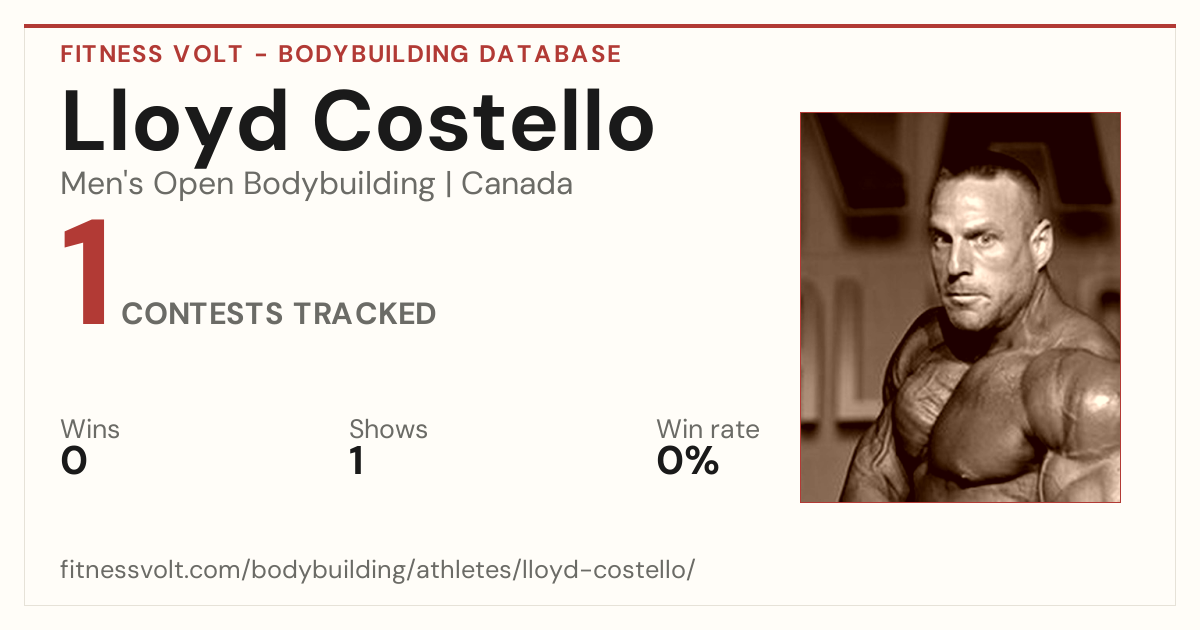The width and height of the screenshot is (1200, 630).
Task: Open the fitnessvolt.com athlete profile URL
Action: (x=377, y=570)
